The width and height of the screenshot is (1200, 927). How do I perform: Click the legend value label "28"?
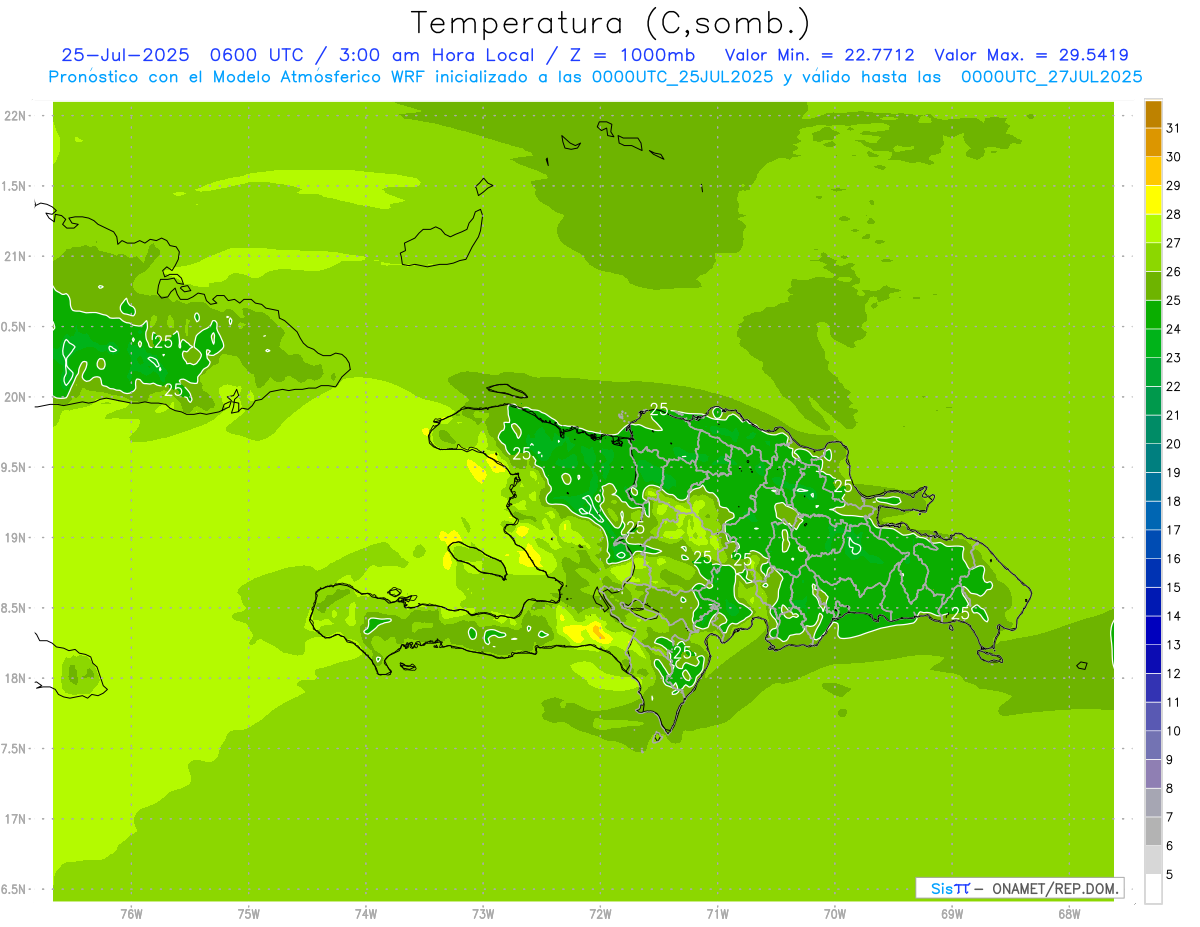1173,214
